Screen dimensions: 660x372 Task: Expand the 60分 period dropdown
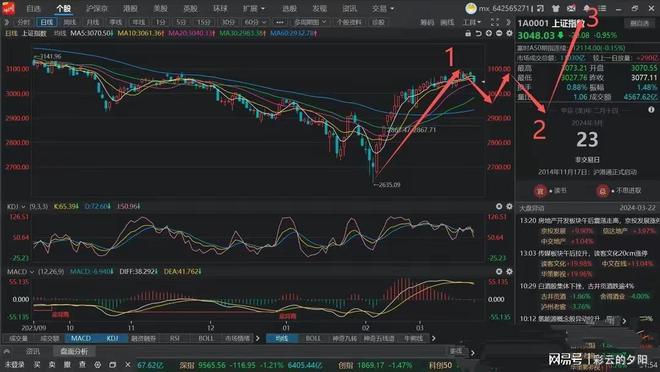coord(255,22)
